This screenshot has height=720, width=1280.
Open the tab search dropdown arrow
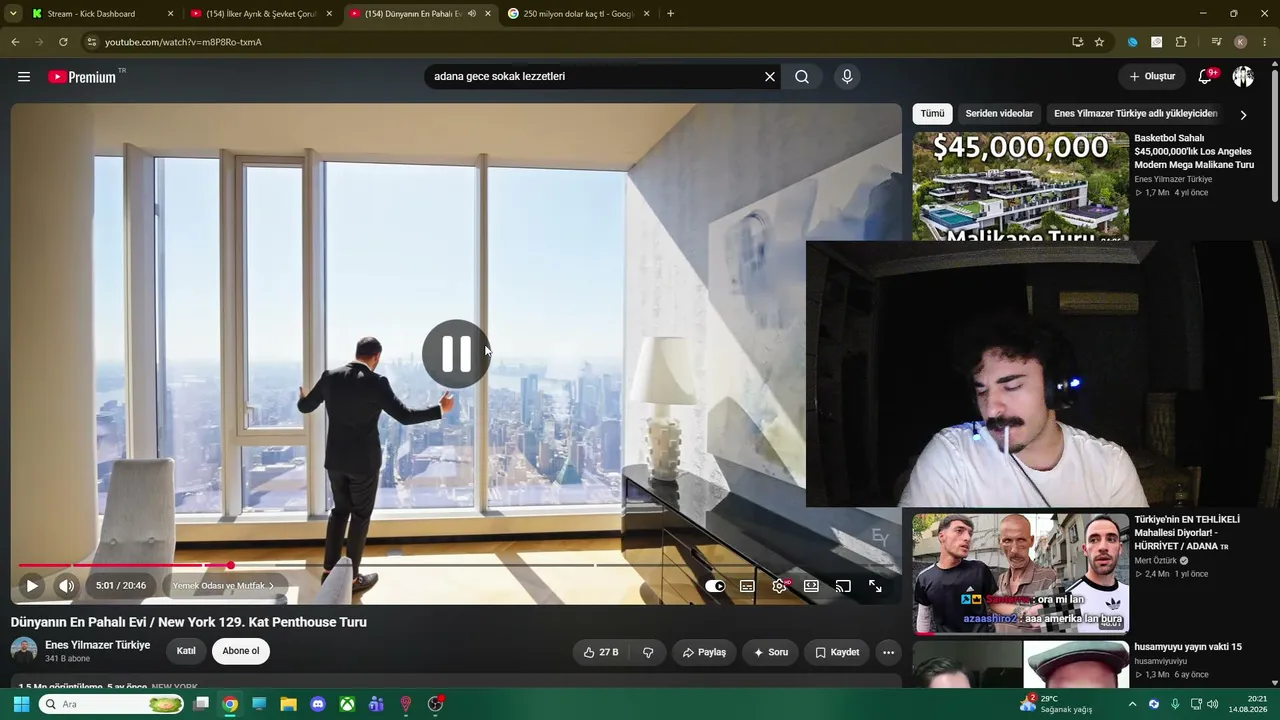(x=13, y=14)
